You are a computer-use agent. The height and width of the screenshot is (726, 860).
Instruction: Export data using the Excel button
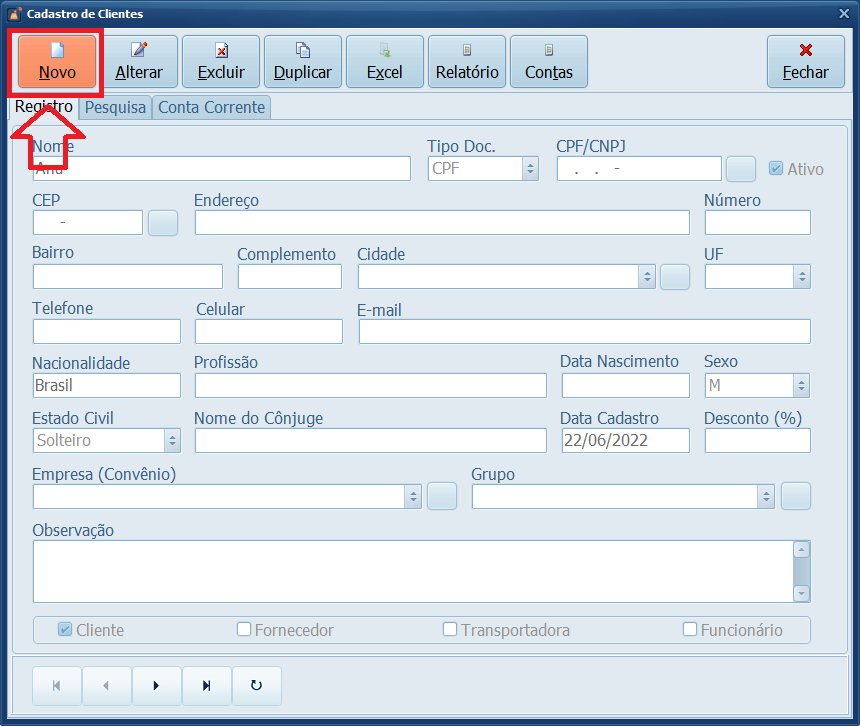coord(385,61)
